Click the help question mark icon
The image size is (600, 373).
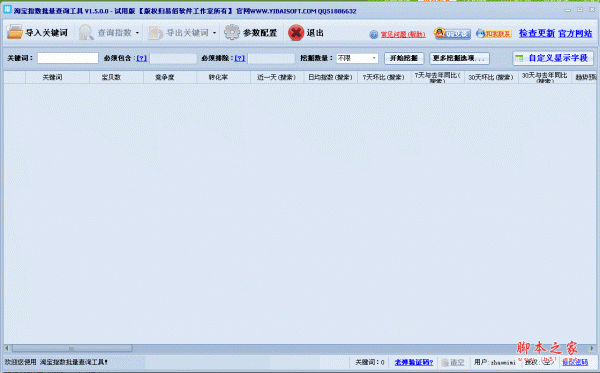tap(373, 35)
